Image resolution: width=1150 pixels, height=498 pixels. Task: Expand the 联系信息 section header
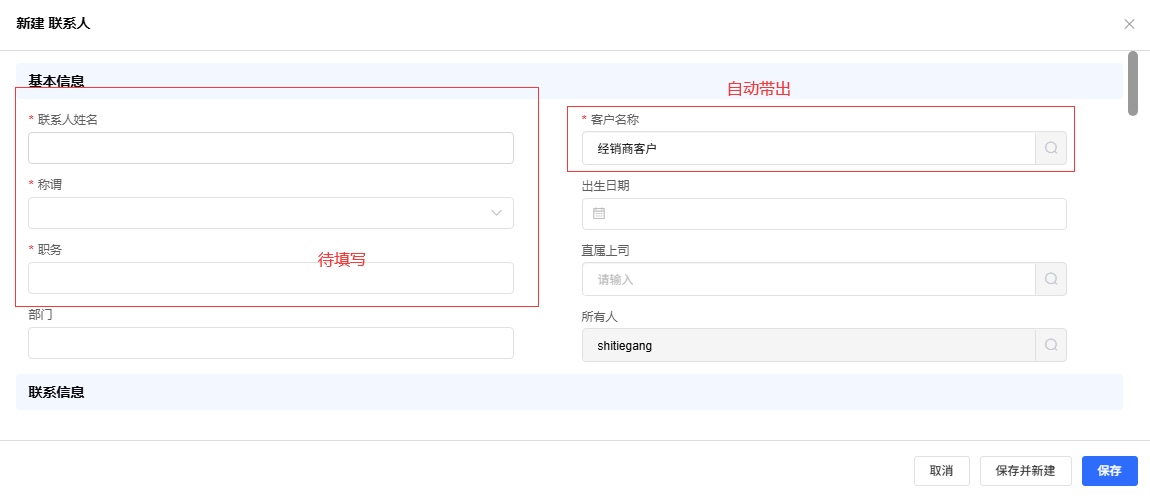pyautogui.click(x=56, y=392)
